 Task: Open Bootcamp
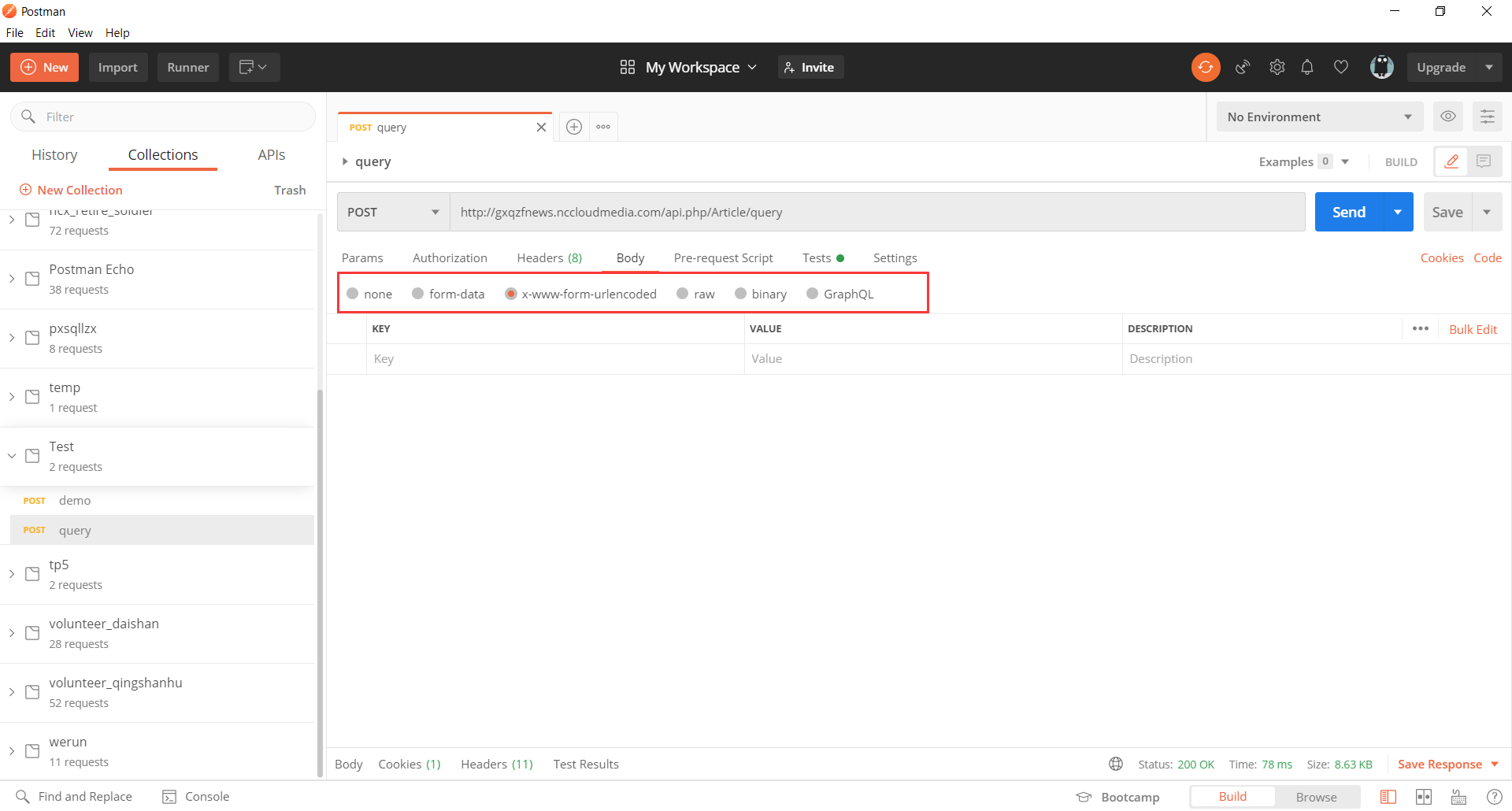pyautogui.click(x=1118, y=797)
